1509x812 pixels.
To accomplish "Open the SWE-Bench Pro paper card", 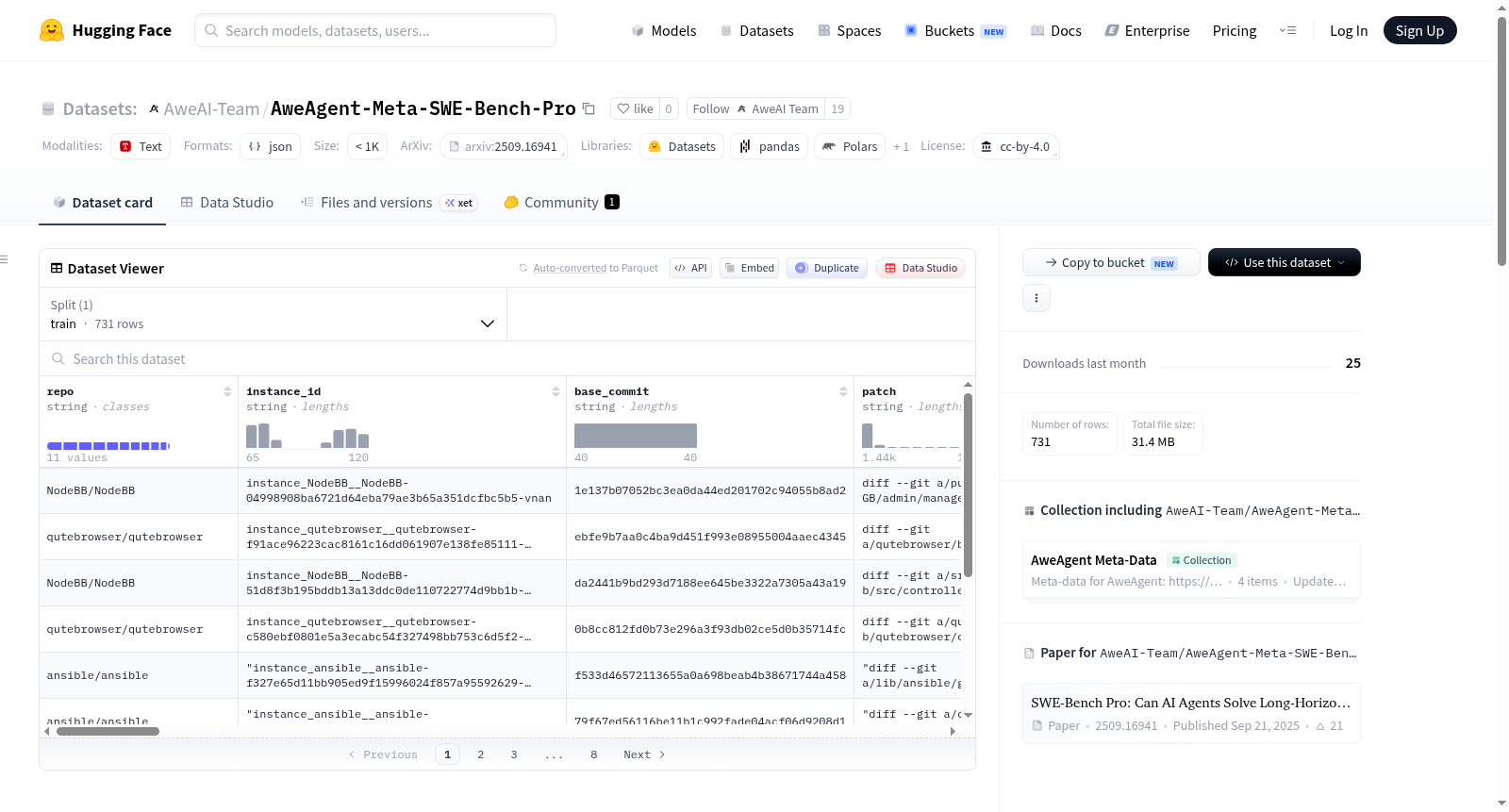I will pos(1191,713).
